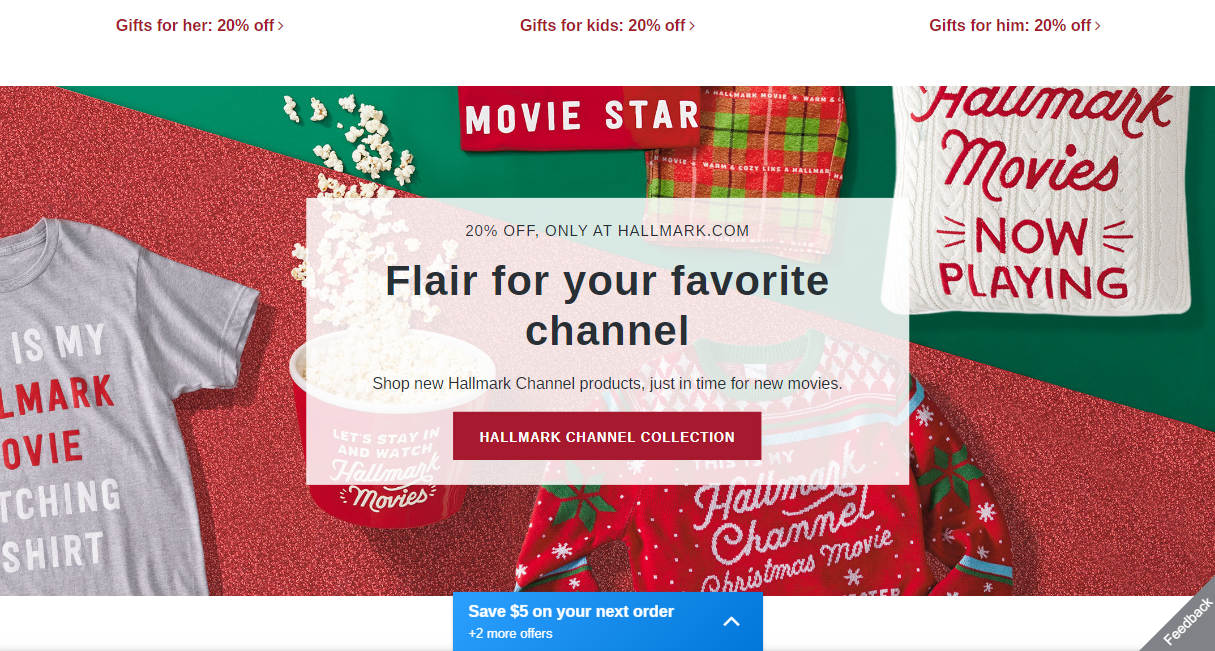Screen dimensions: 1215x651
Task: Click the Shop new Hallmark Channel products text
Action: 607,383
